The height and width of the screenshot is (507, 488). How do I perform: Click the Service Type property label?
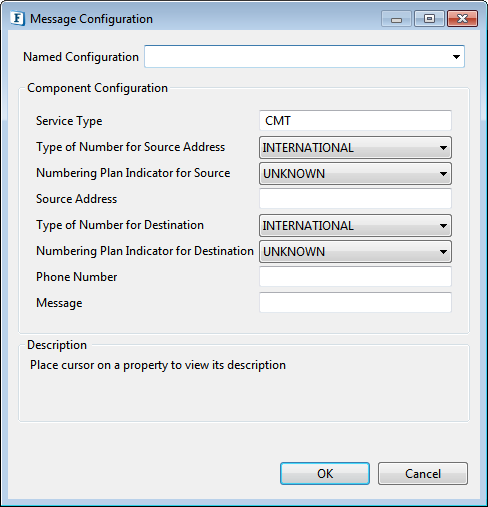coord(69,121)
